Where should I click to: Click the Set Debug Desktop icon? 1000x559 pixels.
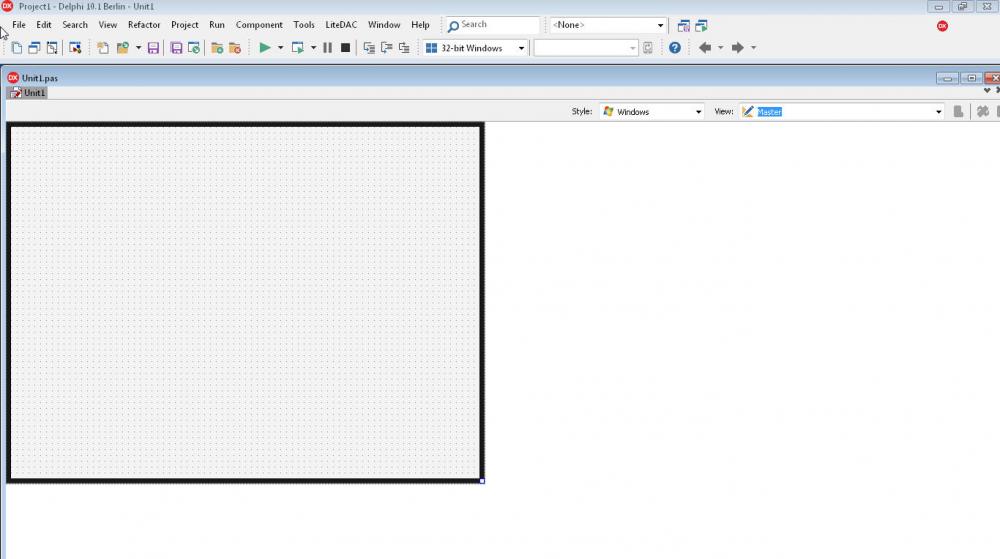[701, 26]
